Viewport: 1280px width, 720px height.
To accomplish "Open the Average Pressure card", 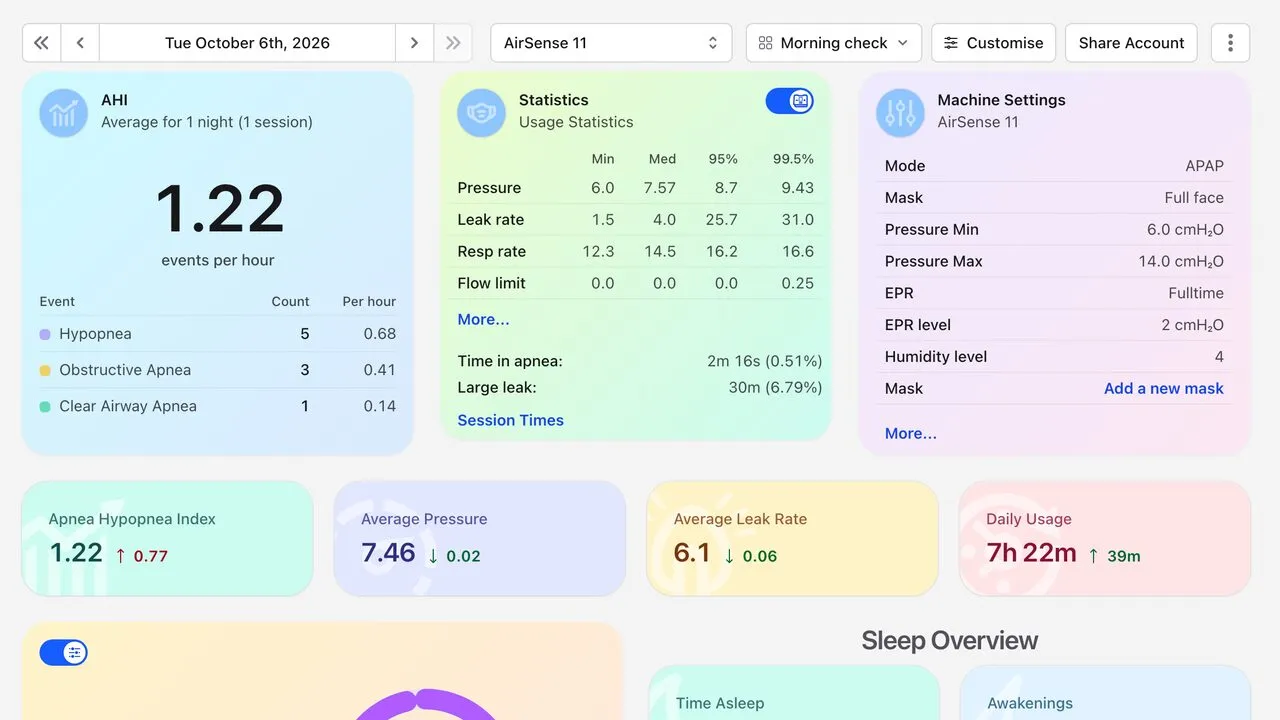I will point(480,539).
